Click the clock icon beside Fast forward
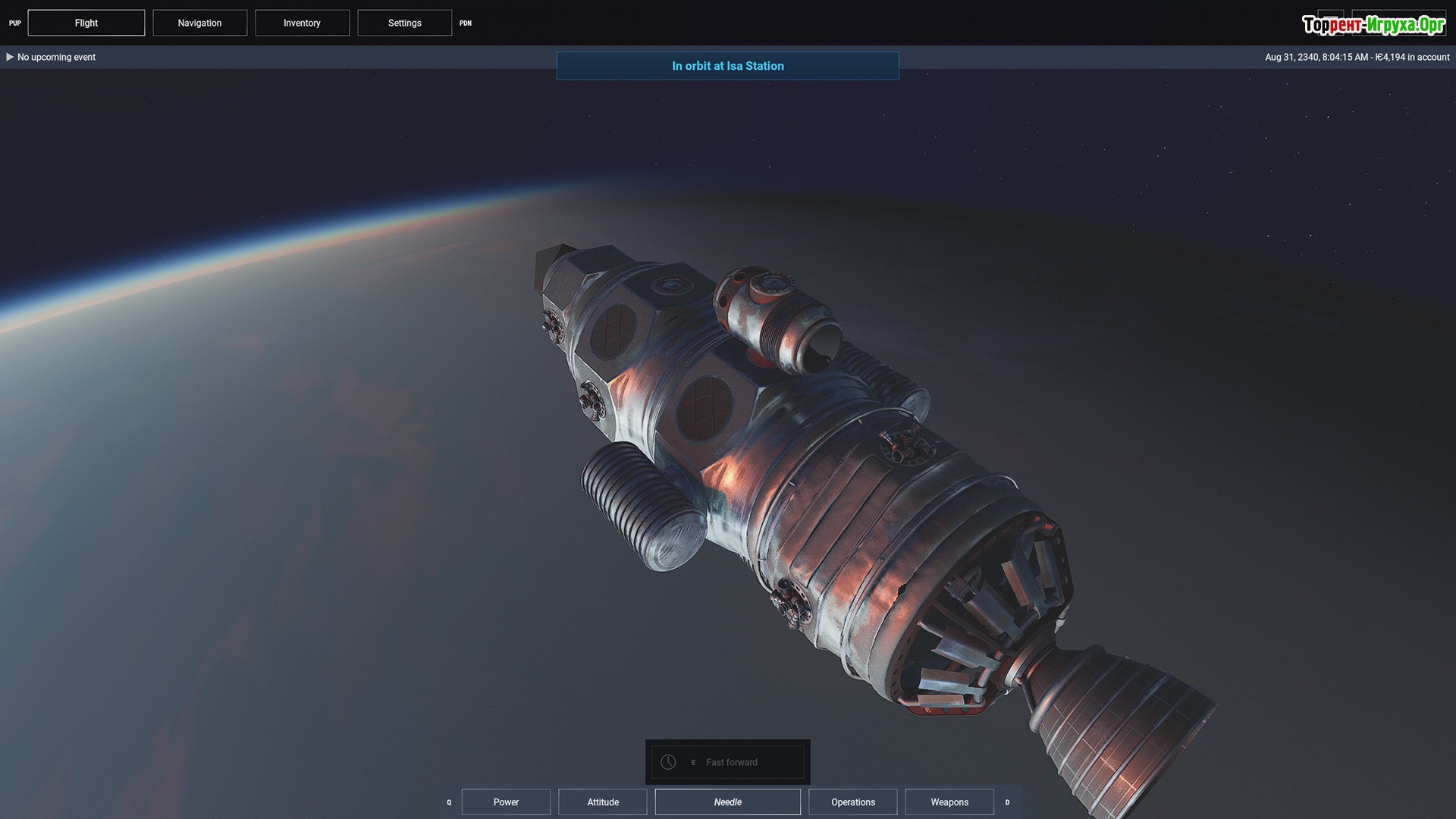Image resolution: width=1456 pixels, height=819 pixels. pyautogui.click(x=668, y=762)
